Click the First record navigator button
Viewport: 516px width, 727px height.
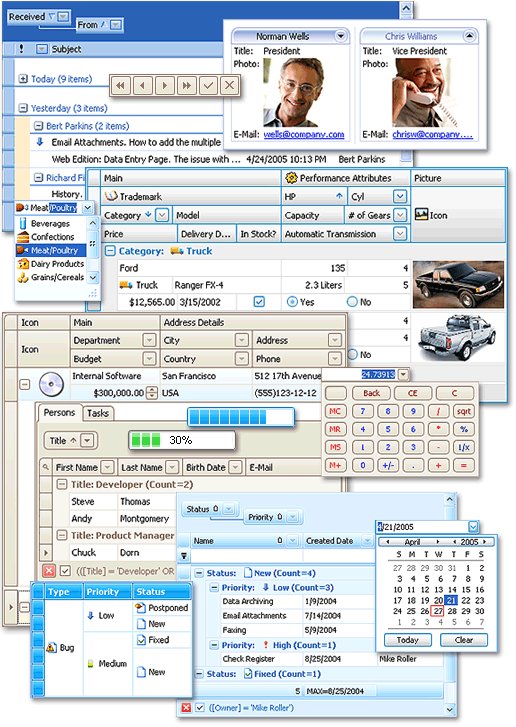click(121, 85)
